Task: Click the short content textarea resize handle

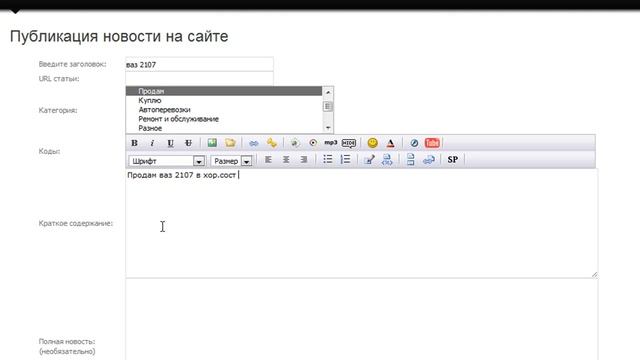Action: [x=594, y=275]
